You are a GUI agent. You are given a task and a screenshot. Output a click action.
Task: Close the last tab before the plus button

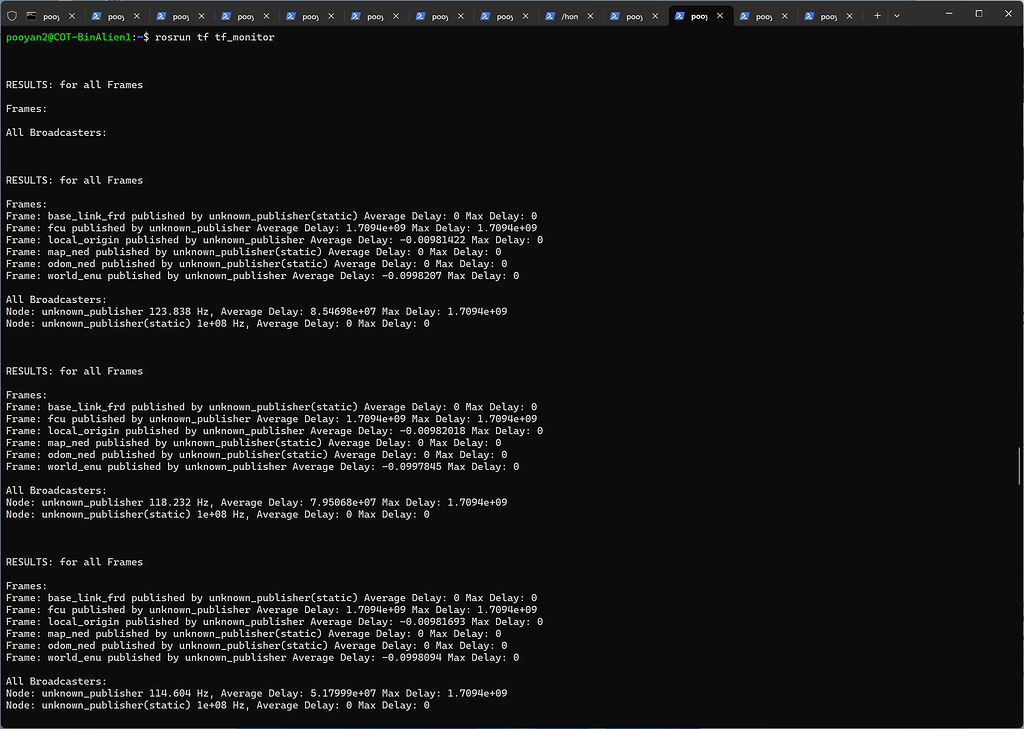pos(850,16)
